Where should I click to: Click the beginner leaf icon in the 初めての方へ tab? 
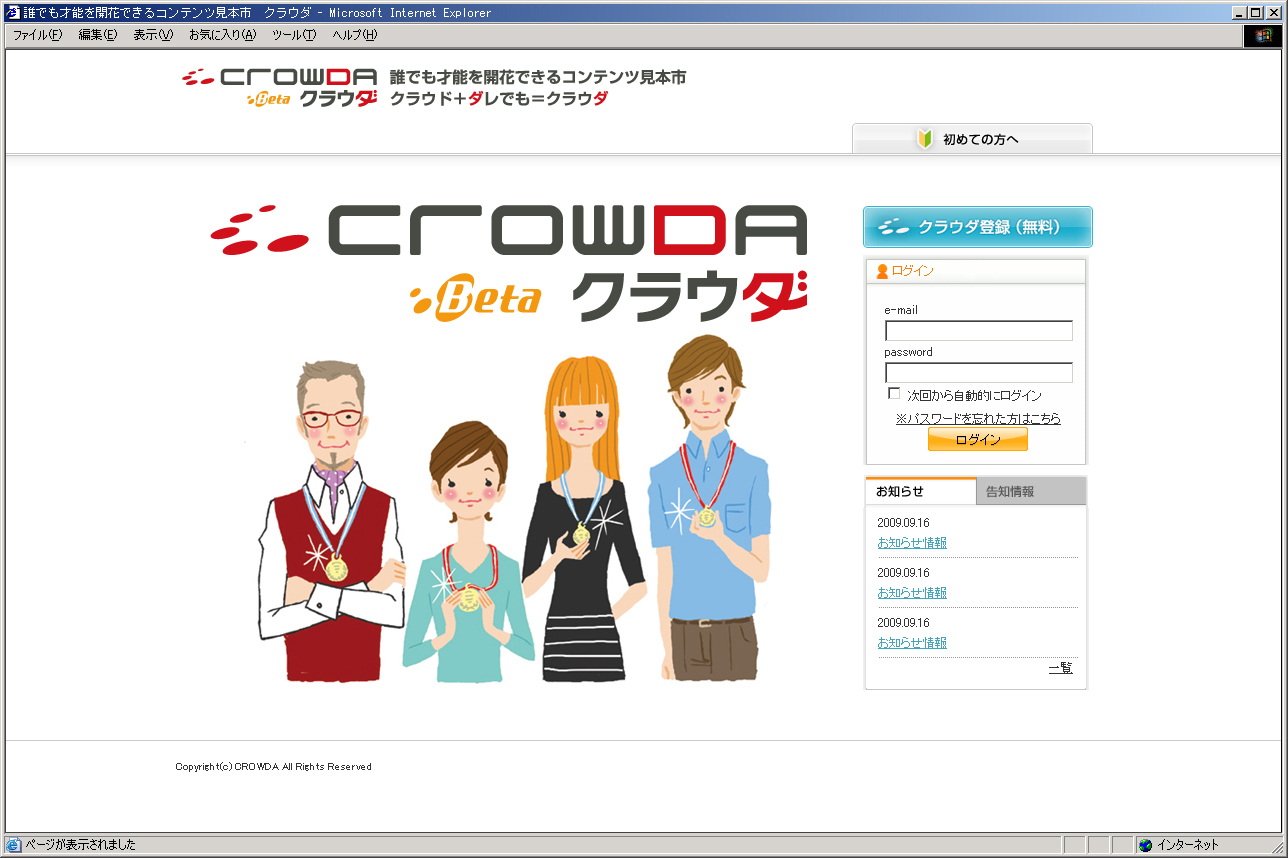925,139
